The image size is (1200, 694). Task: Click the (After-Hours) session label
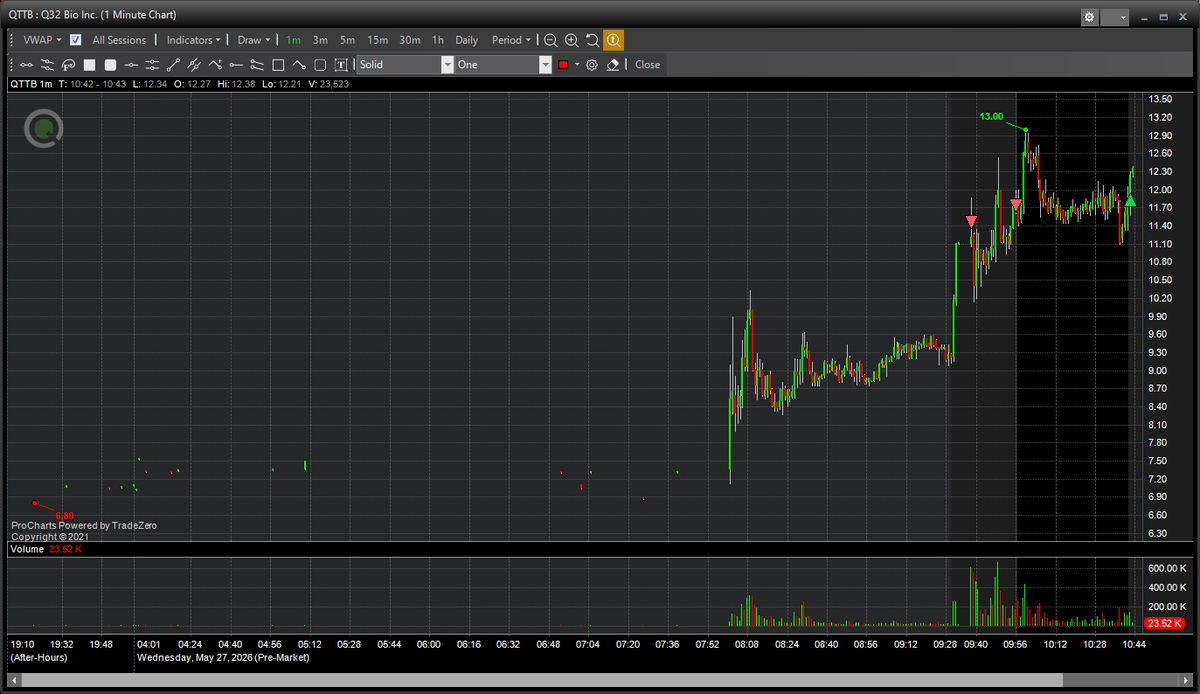[x=41, y=658]
